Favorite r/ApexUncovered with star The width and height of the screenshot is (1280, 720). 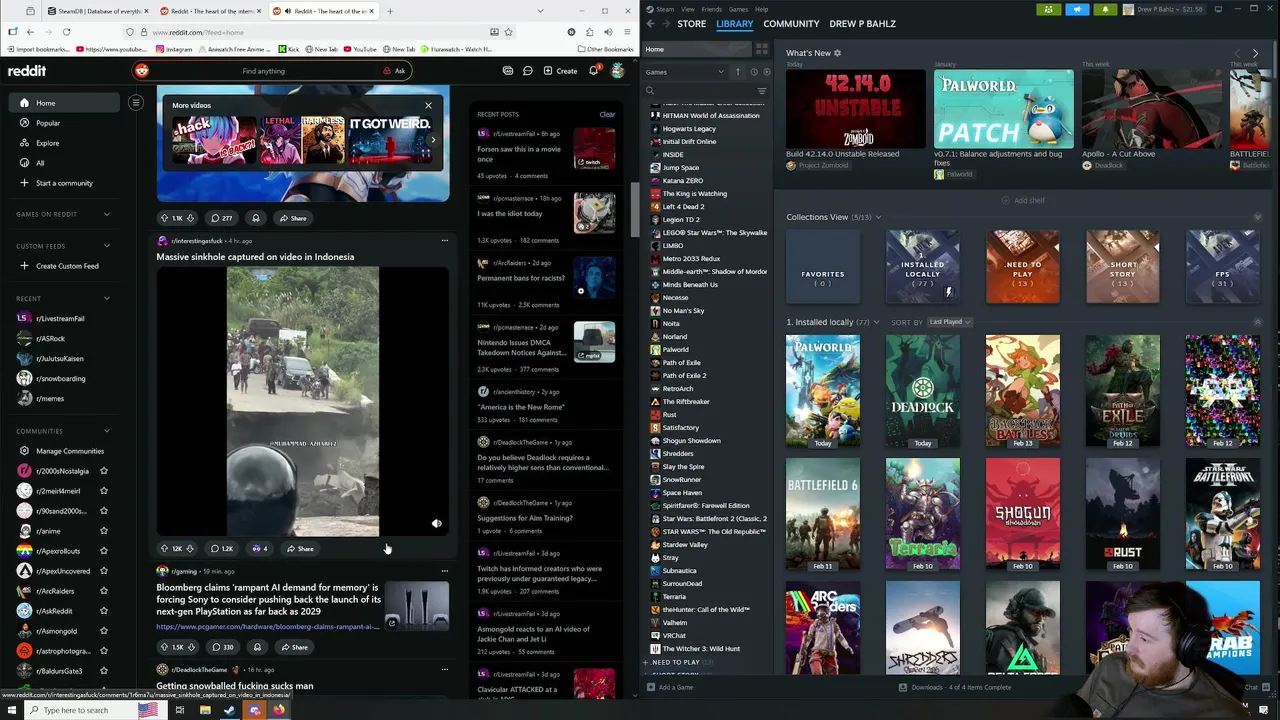pyautogui.click(x=103, y=571)
